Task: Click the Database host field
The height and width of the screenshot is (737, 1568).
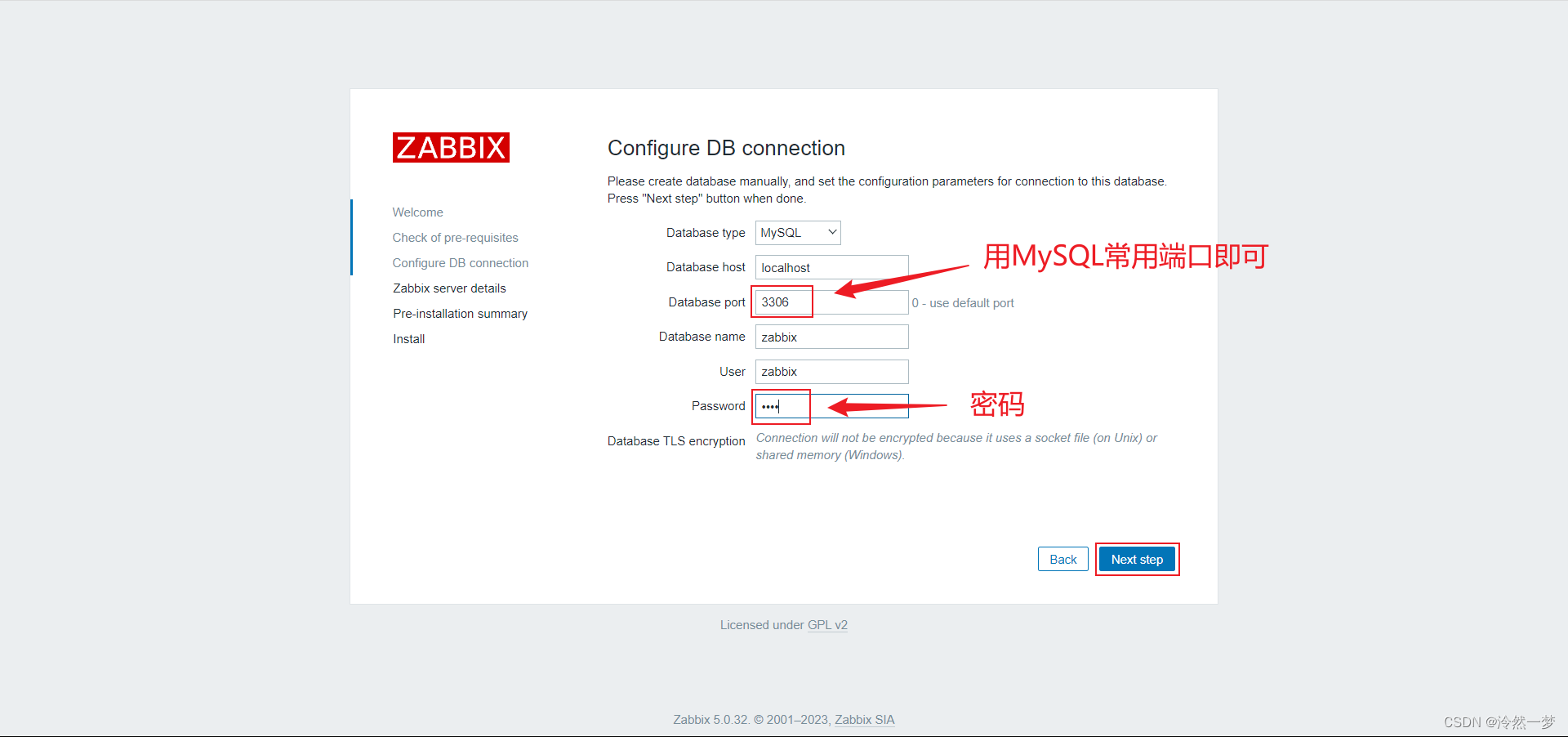Action: [831, 267]
